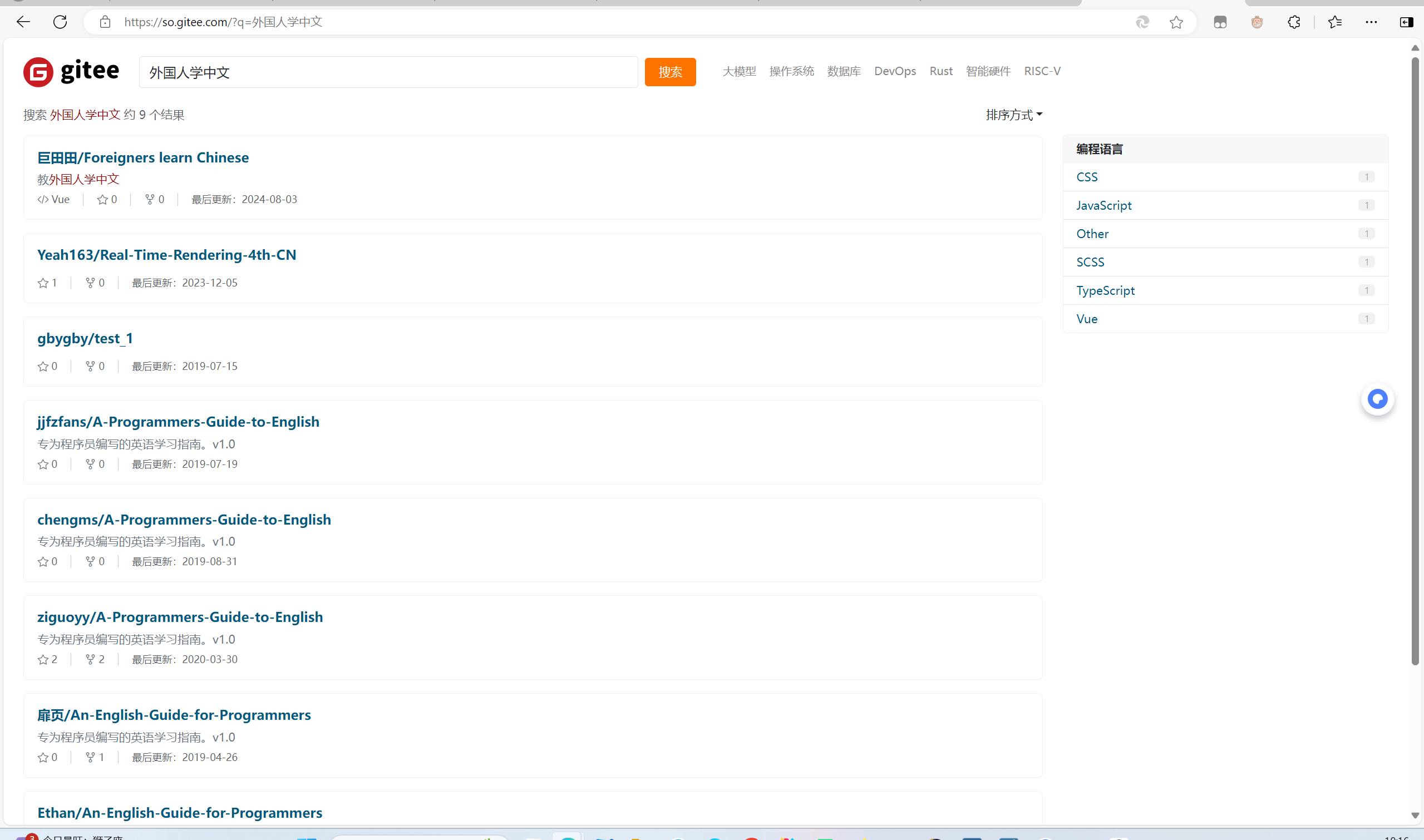Click the browser back arrow
This screenshot has width=1424, height=840.
tap(23, 22)
